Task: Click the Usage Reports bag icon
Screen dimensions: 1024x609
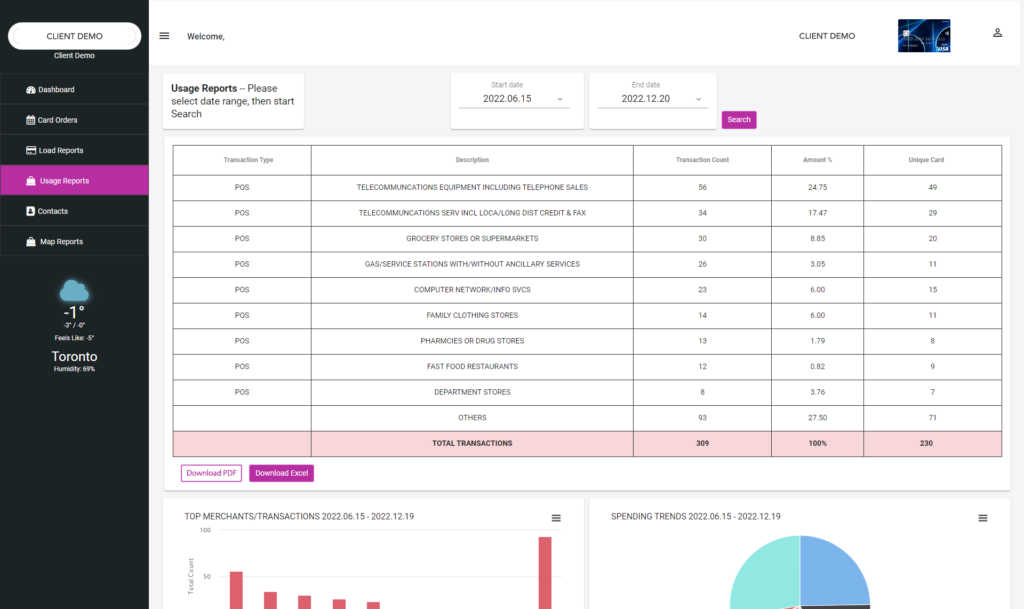Action: pyautogui.click(x=31, y=181)
